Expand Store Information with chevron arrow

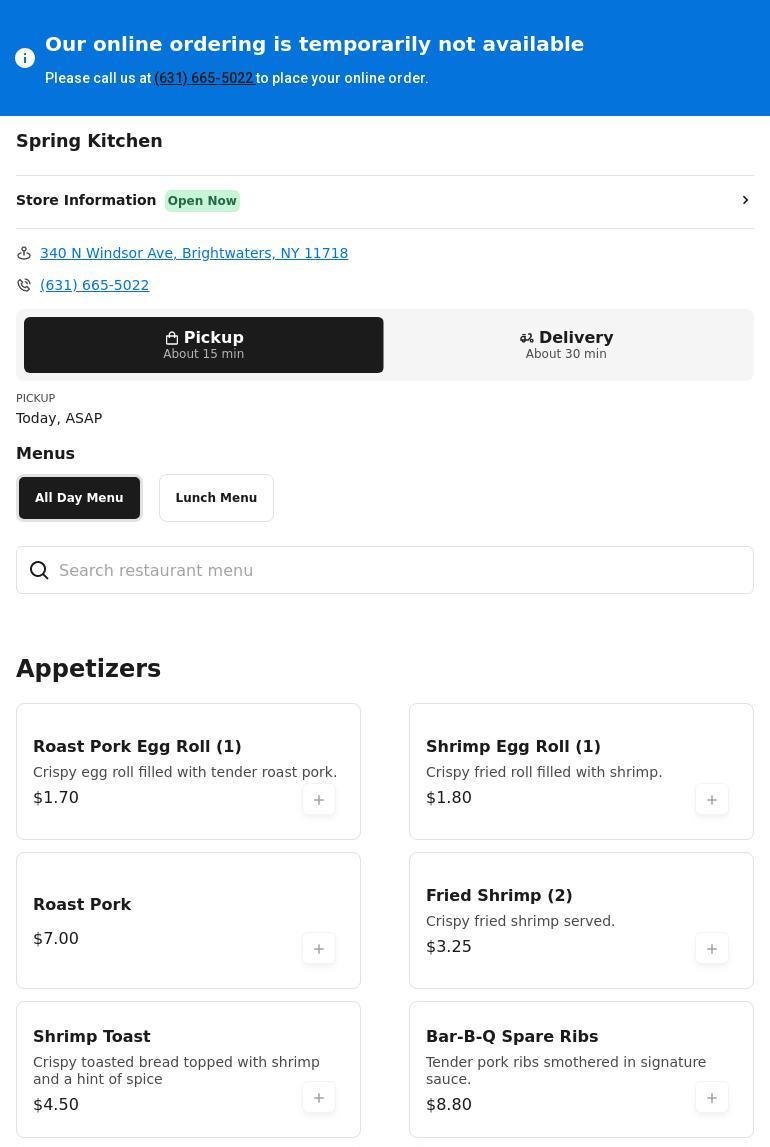(745, 200)
